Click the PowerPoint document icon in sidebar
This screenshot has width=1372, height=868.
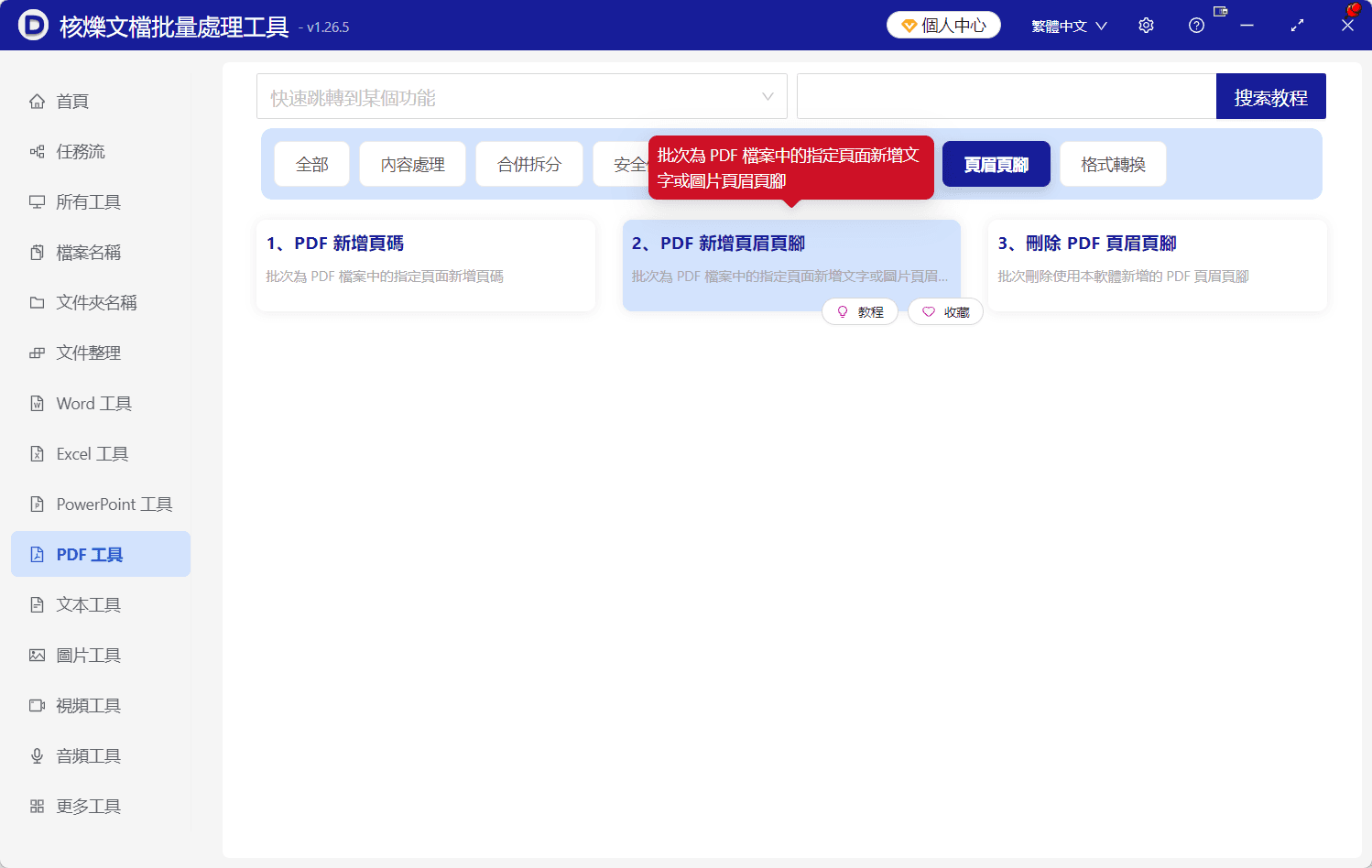(x=37, y=505)
